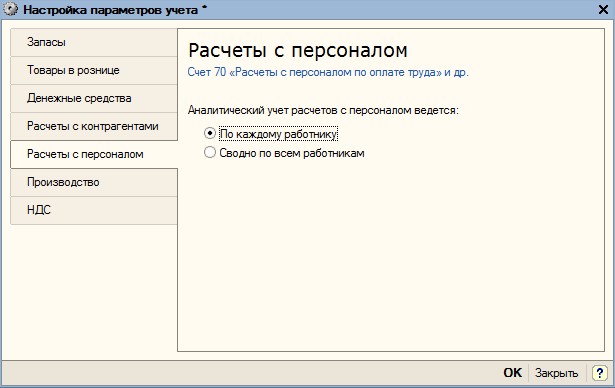Open the Товары в рознице tab

[94, 71]
